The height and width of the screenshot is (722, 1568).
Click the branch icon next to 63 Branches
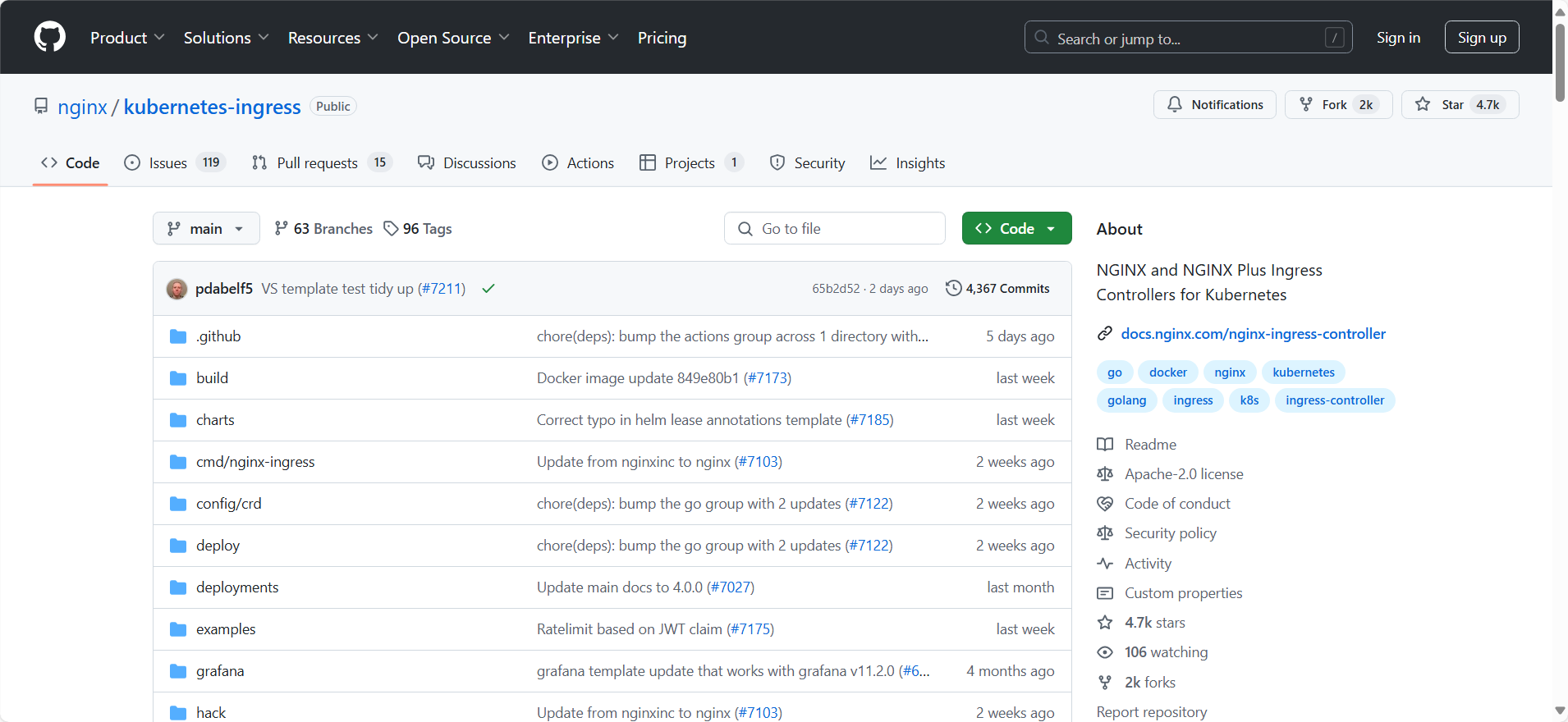[x=282, y=228]
